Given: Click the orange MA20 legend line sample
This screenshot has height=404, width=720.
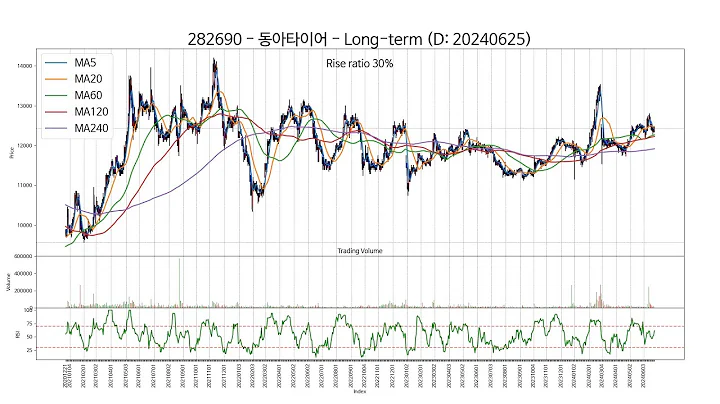Looking at the screenshot, I should tap(56, 79).
